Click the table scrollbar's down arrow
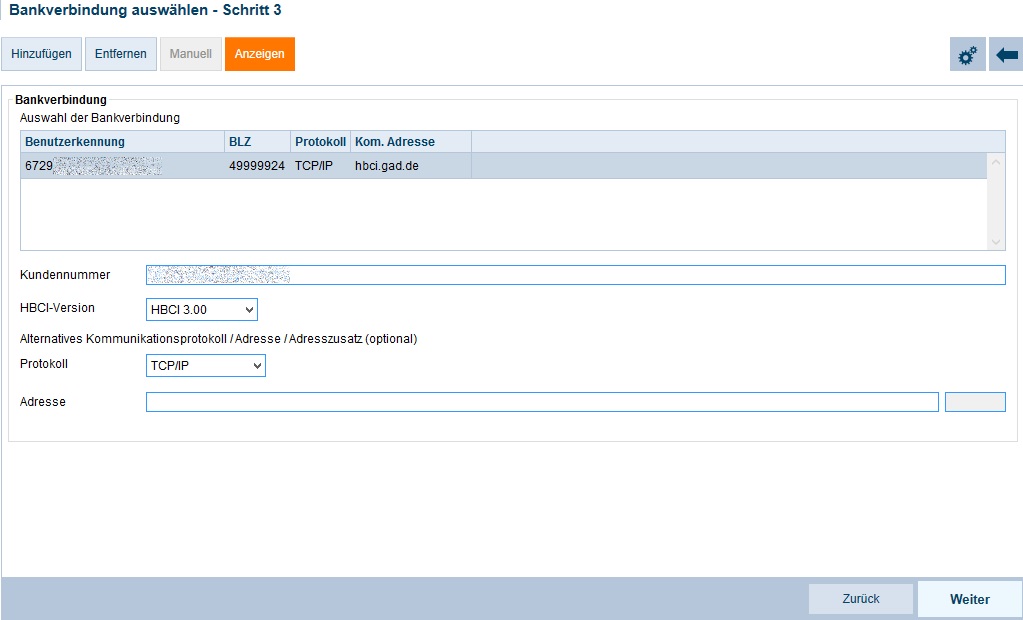 (995, 242)
